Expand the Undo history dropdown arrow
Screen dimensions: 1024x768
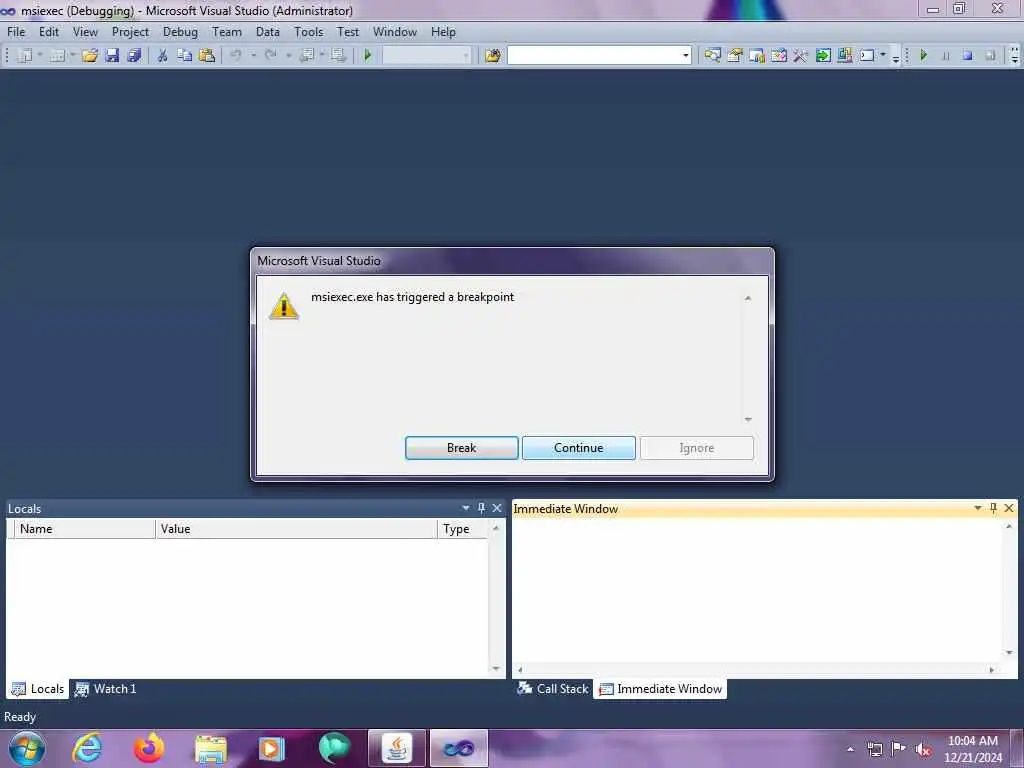point(253,56)
